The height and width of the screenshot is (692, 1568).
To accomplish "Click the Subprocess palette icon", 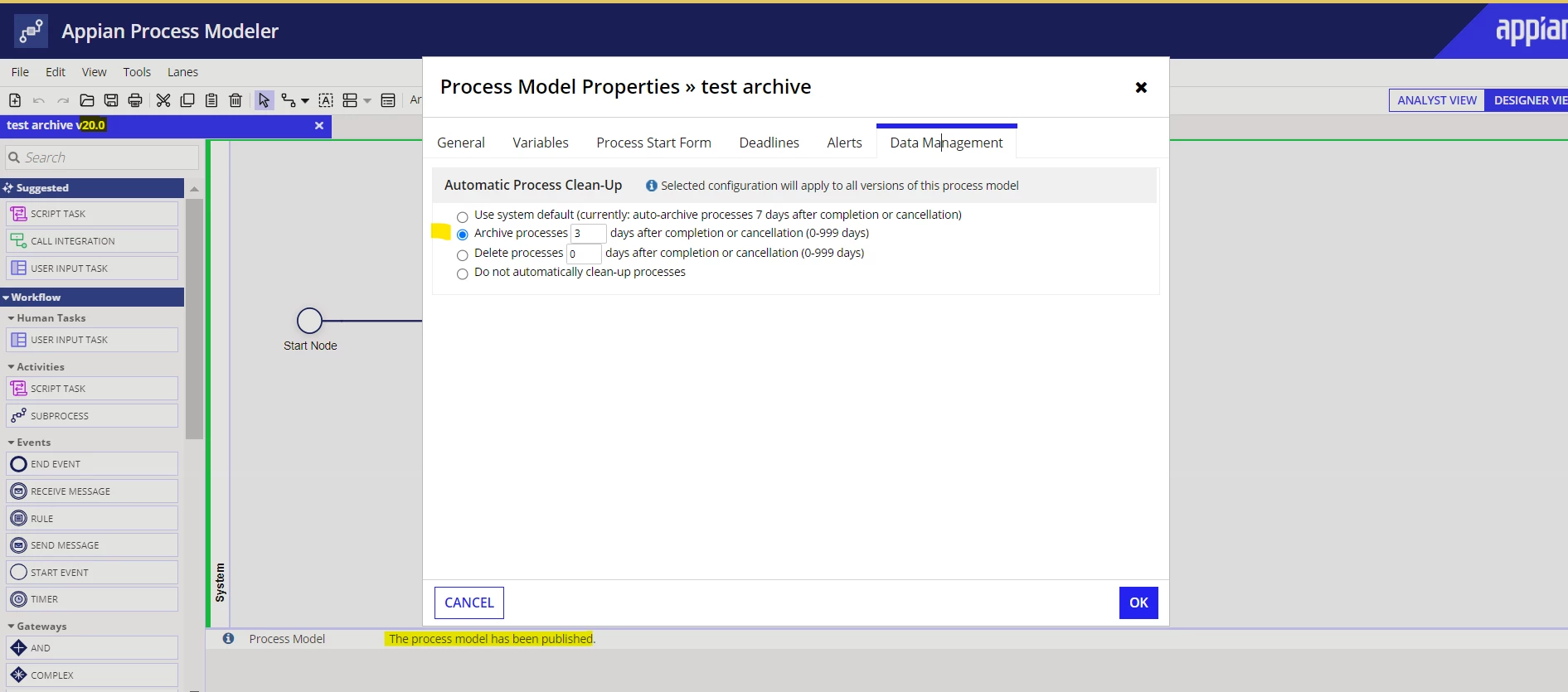I will (x=18, y=415).
